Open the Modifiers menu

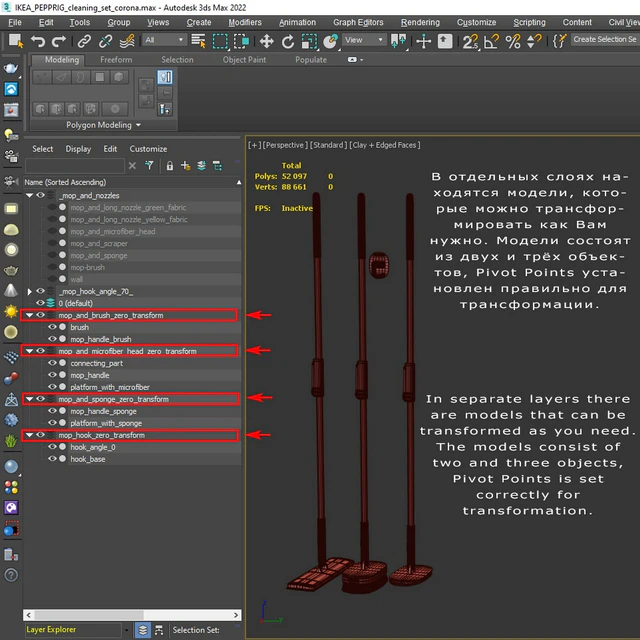pos(245,22)
